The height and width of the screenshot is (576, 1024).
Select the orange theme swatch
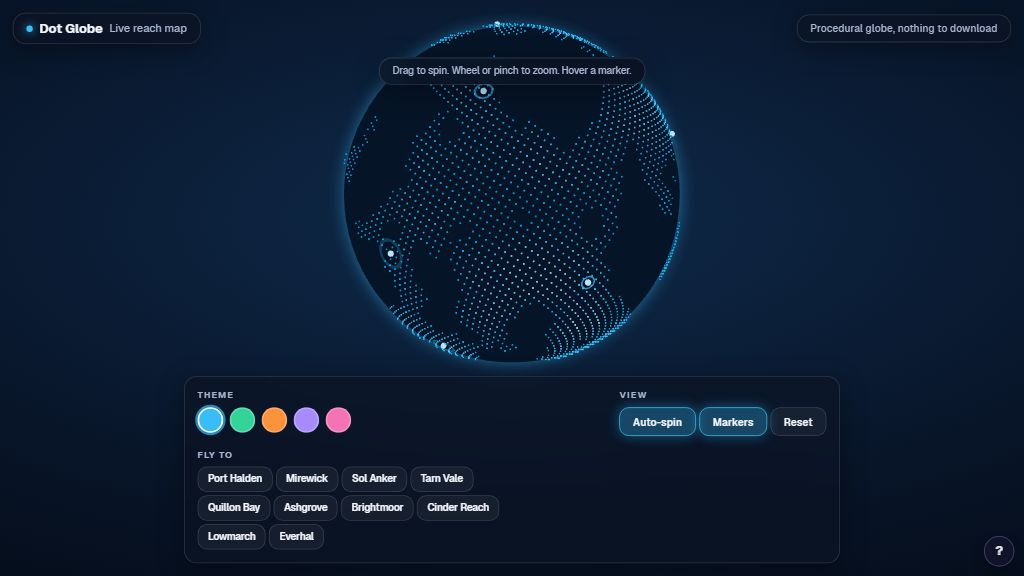(274, 420)
